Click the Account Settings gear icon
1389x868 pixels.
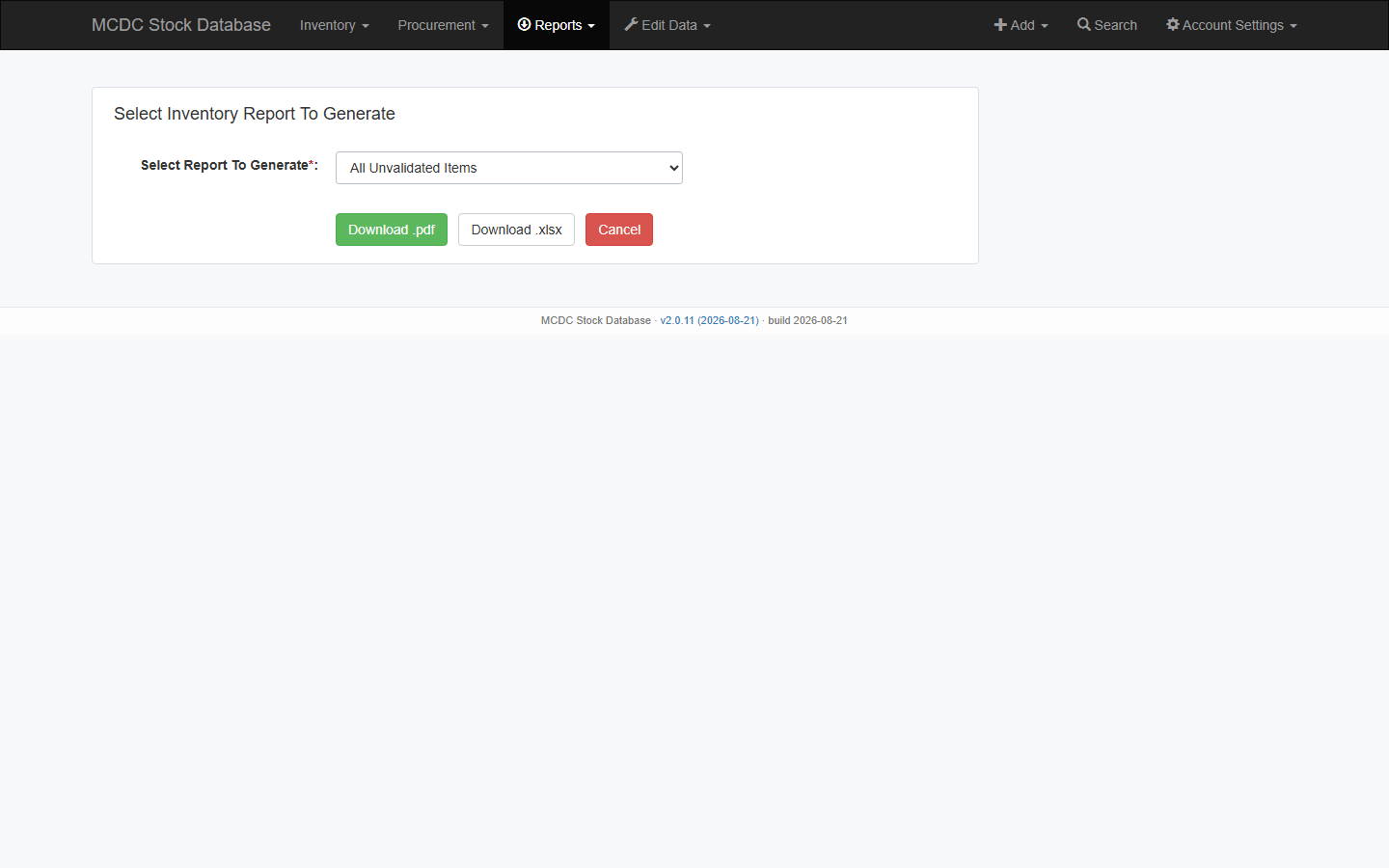pyautogui.click(x=1173, y=24)
